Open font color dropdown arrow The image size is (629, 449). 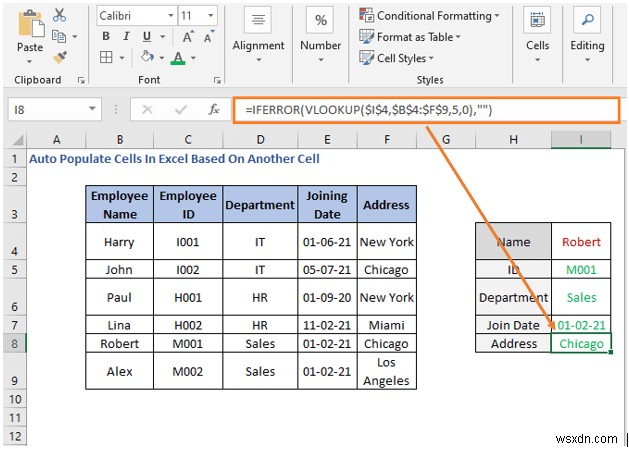[x=193, y=58]
